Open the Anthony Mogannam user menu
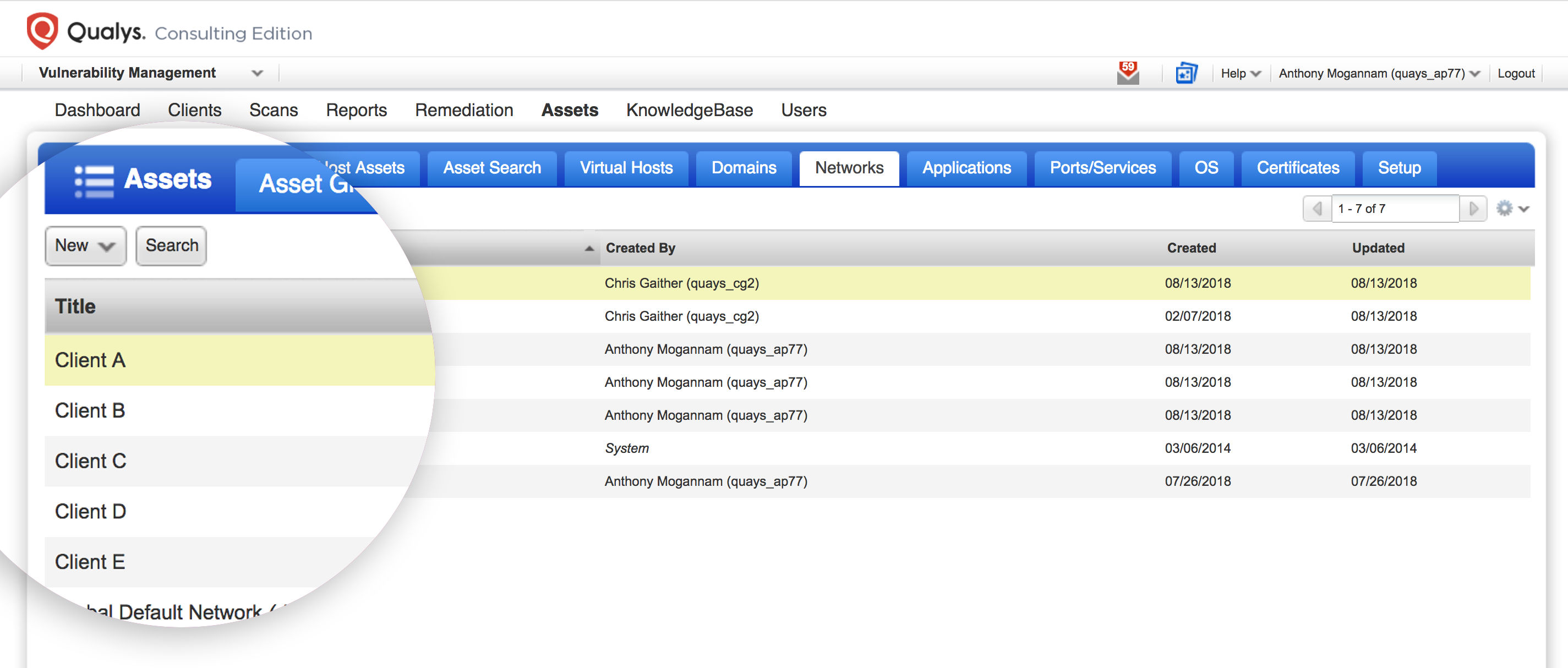The width and height of the screenshot is (1568, 668). tap(1379, 74)
